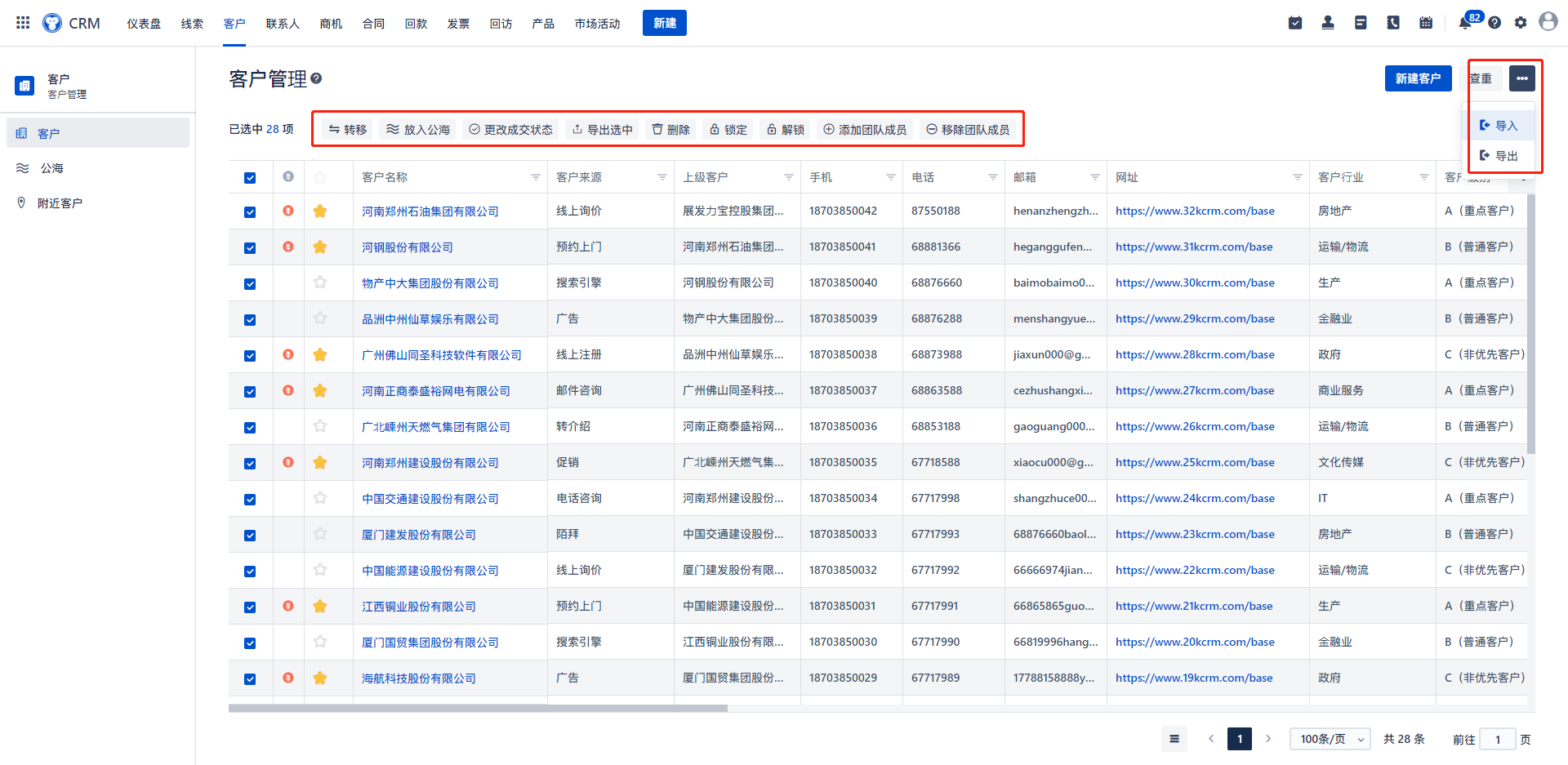Click the star column header icon
1568x765 pixels.
click(320, 177)
